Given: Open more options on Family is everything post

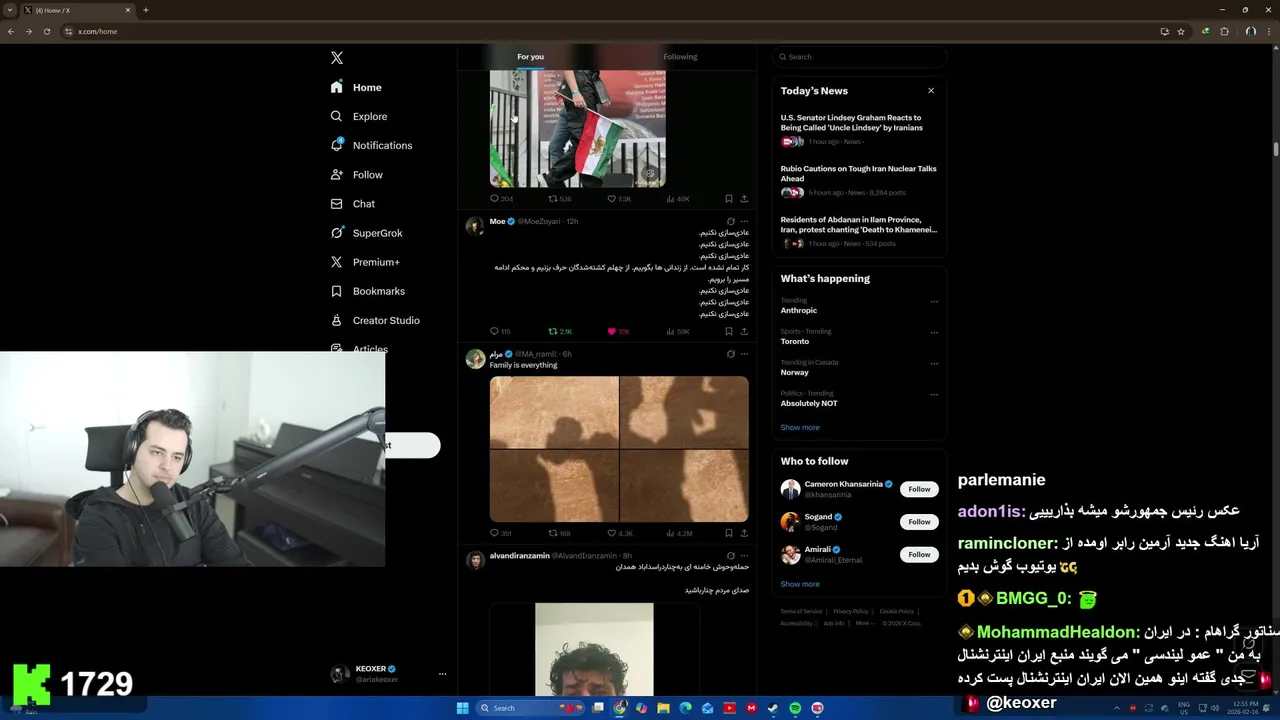Looking at the screenshot, I should (x=744, y=354).
